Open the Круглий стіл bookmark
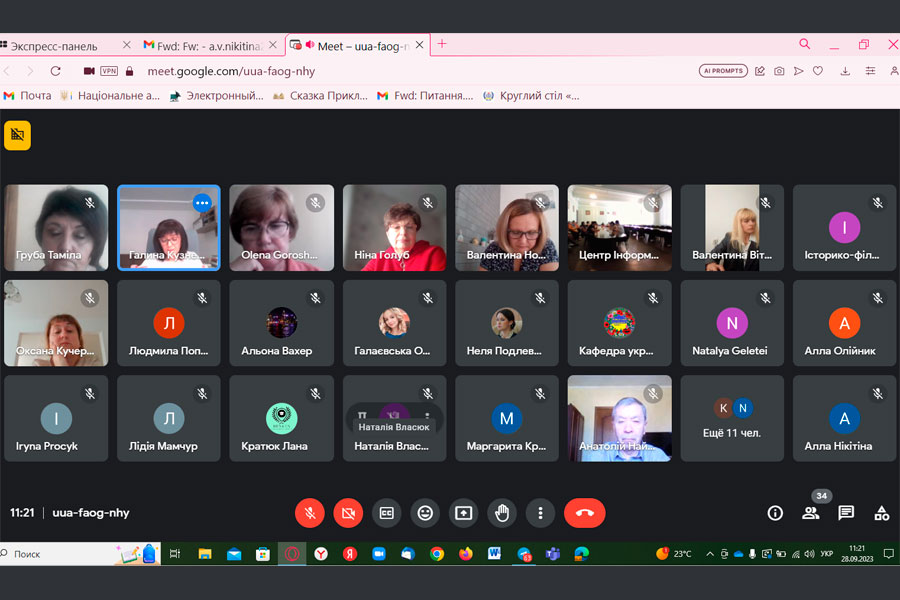Viewport: 900px width, 600px height. click(x=532, y=96)
